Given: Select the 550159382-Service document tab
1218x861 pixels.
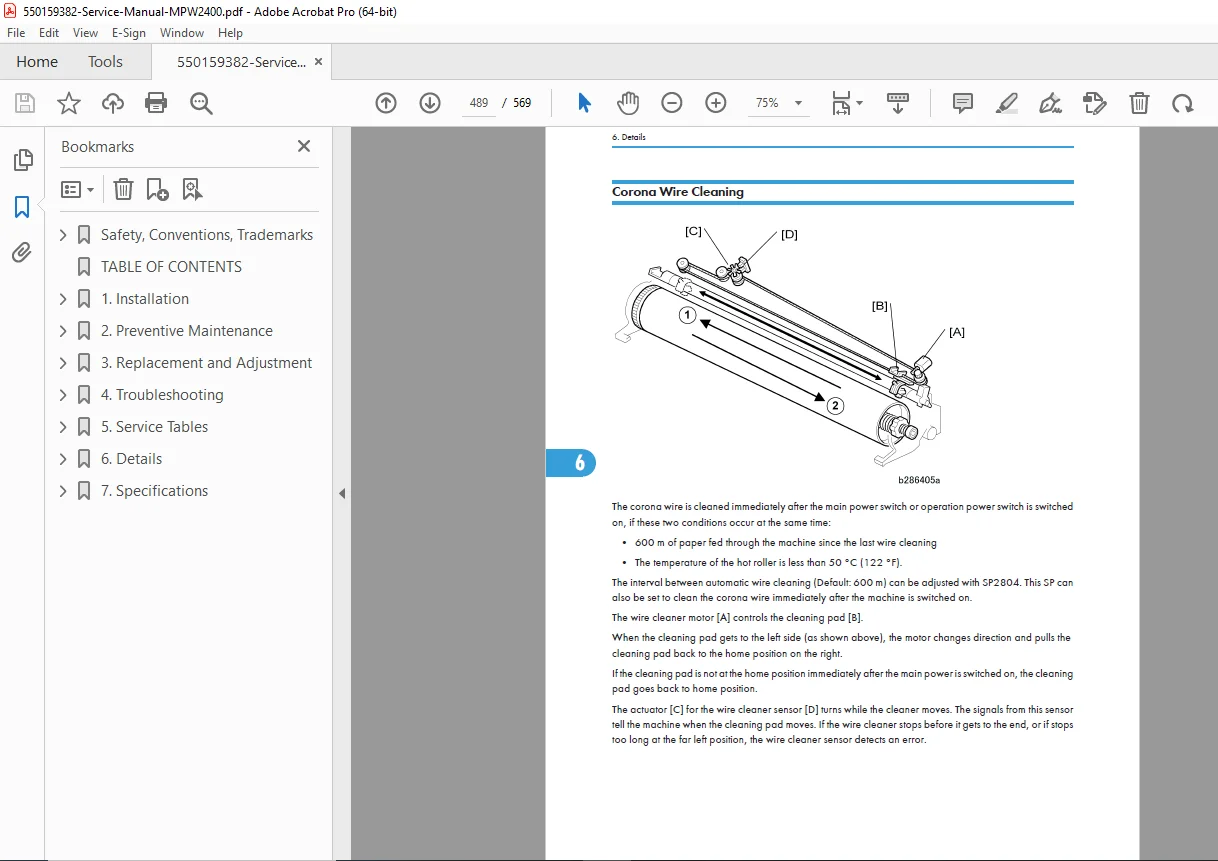Looking at the screenshot, I should [241, 62].
